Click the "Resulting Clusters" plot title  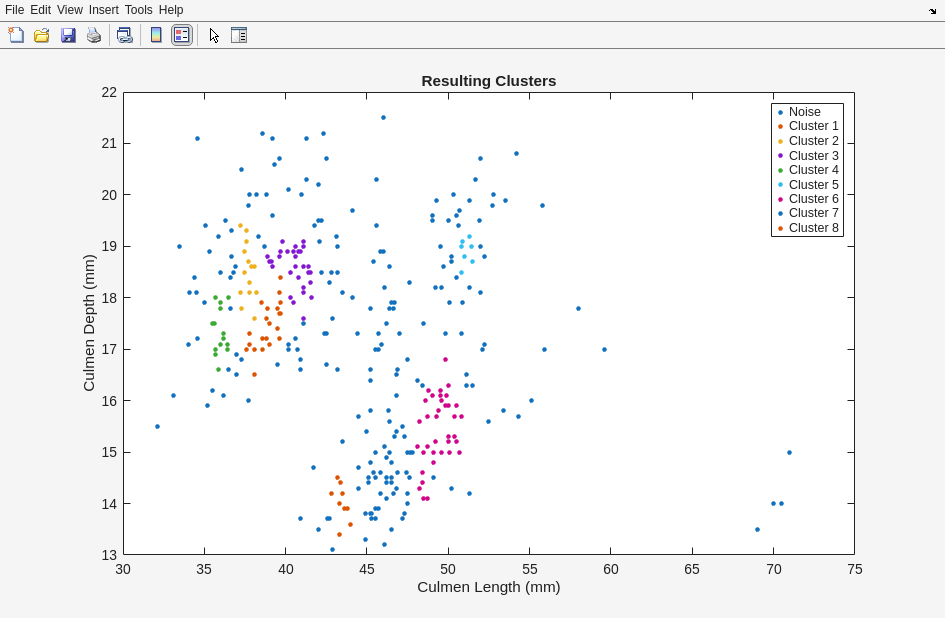488,81
